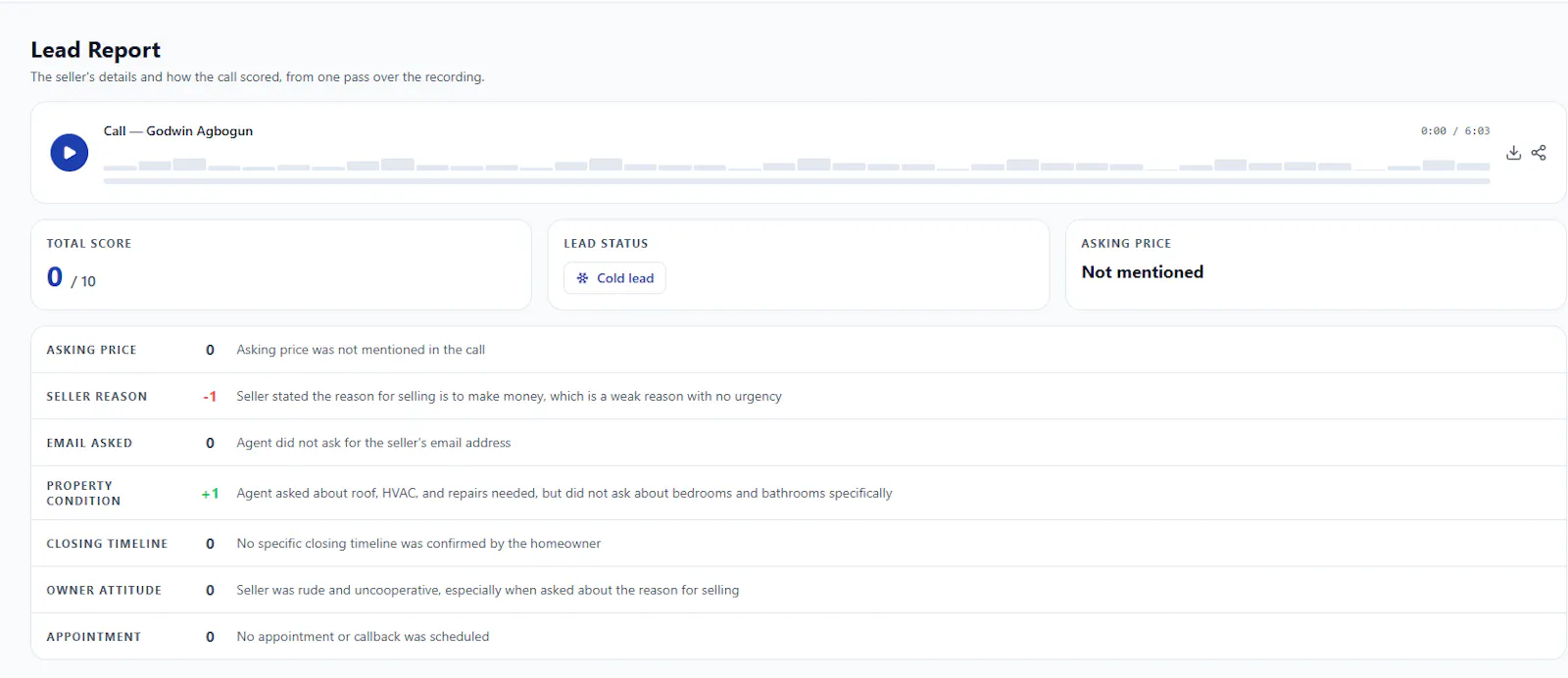Click the Cold lead status badge
This screenshot has width=1568, height=678.
[614, 278]
